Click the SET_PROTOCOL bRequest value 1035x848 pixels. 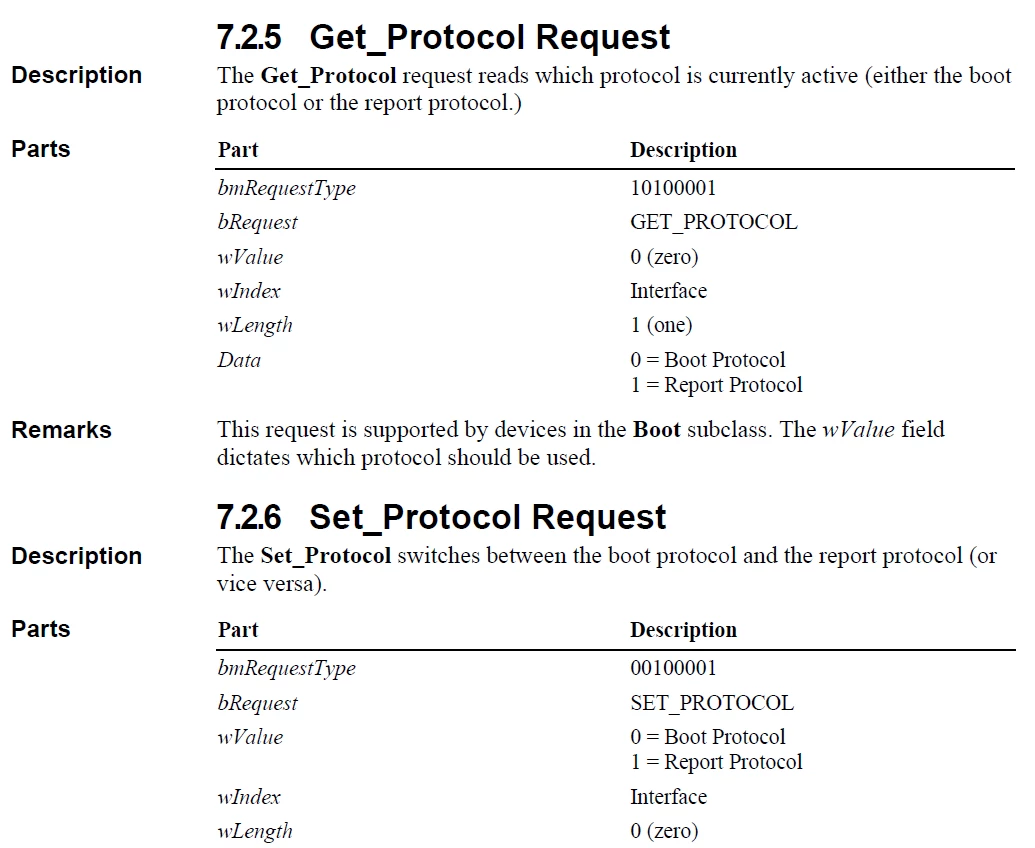point(712,703)
